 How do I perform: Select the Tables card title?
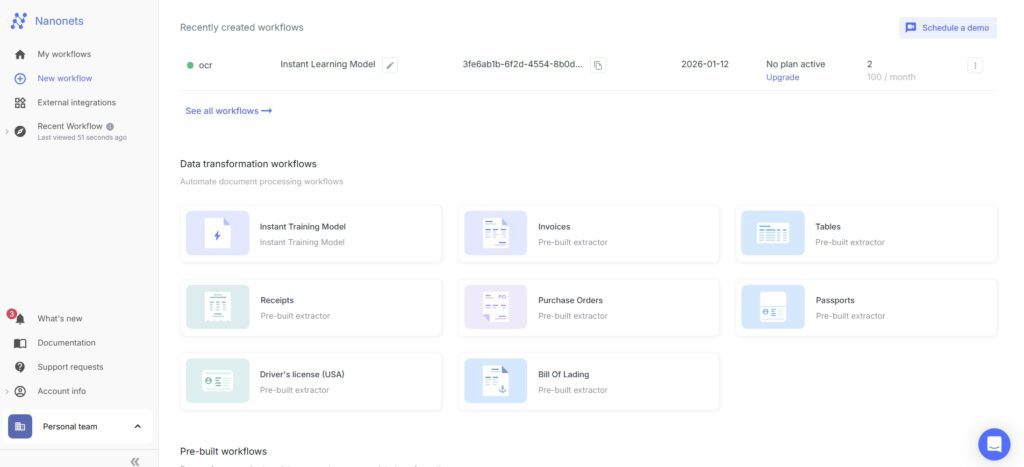pyautogui.click(x=828, y=227)
